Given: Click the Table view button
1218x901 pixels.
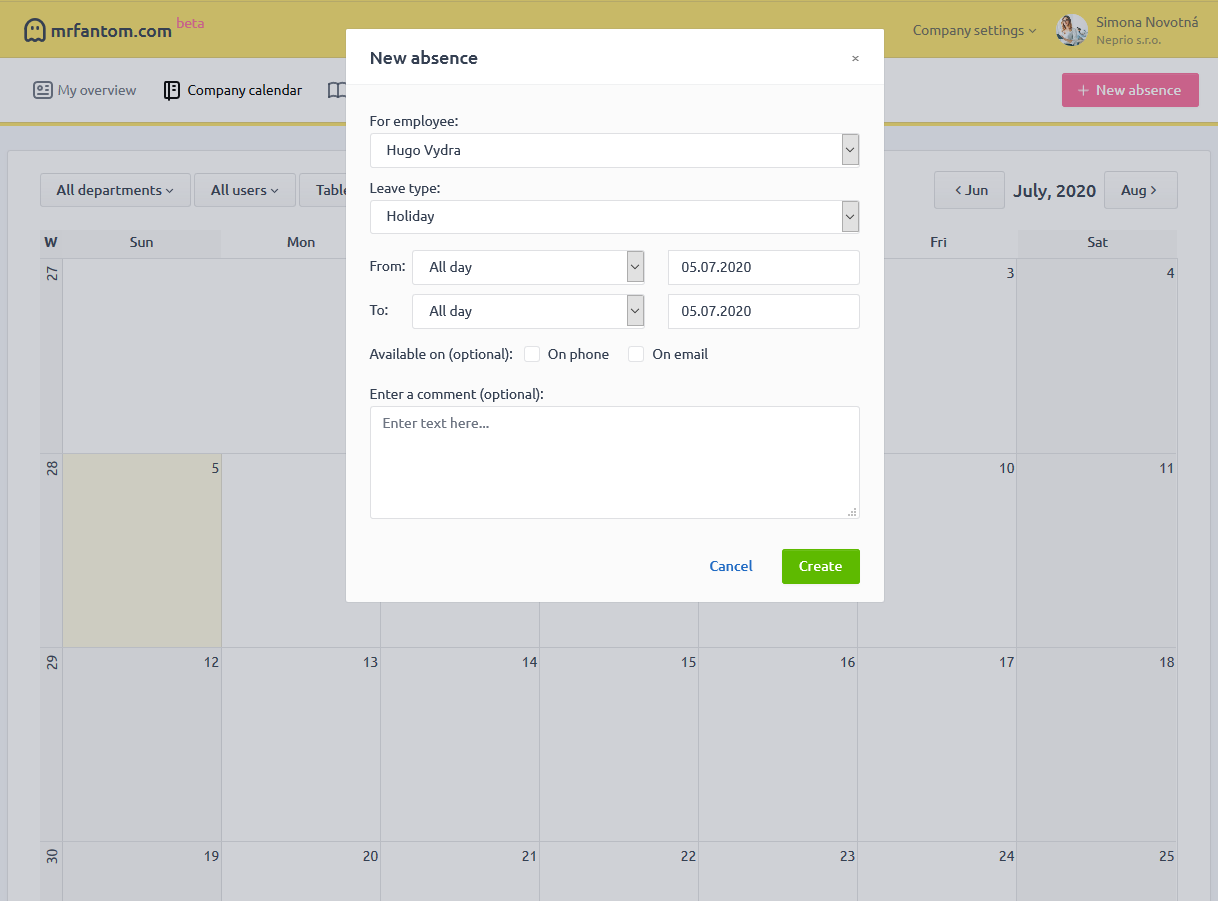Looking at the screenshot, I should pos(323,190).
